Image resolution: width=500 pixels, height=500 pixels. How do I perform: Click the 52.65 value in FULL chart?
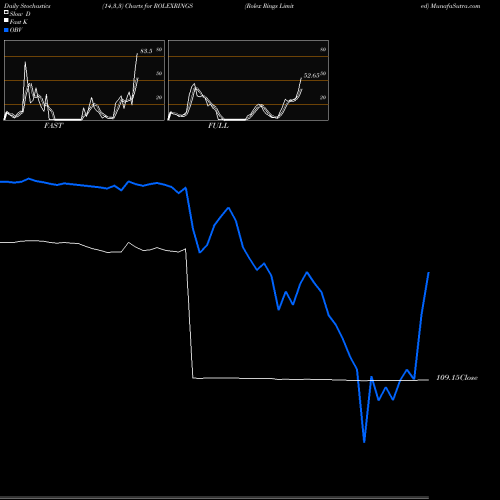point(311,76)
